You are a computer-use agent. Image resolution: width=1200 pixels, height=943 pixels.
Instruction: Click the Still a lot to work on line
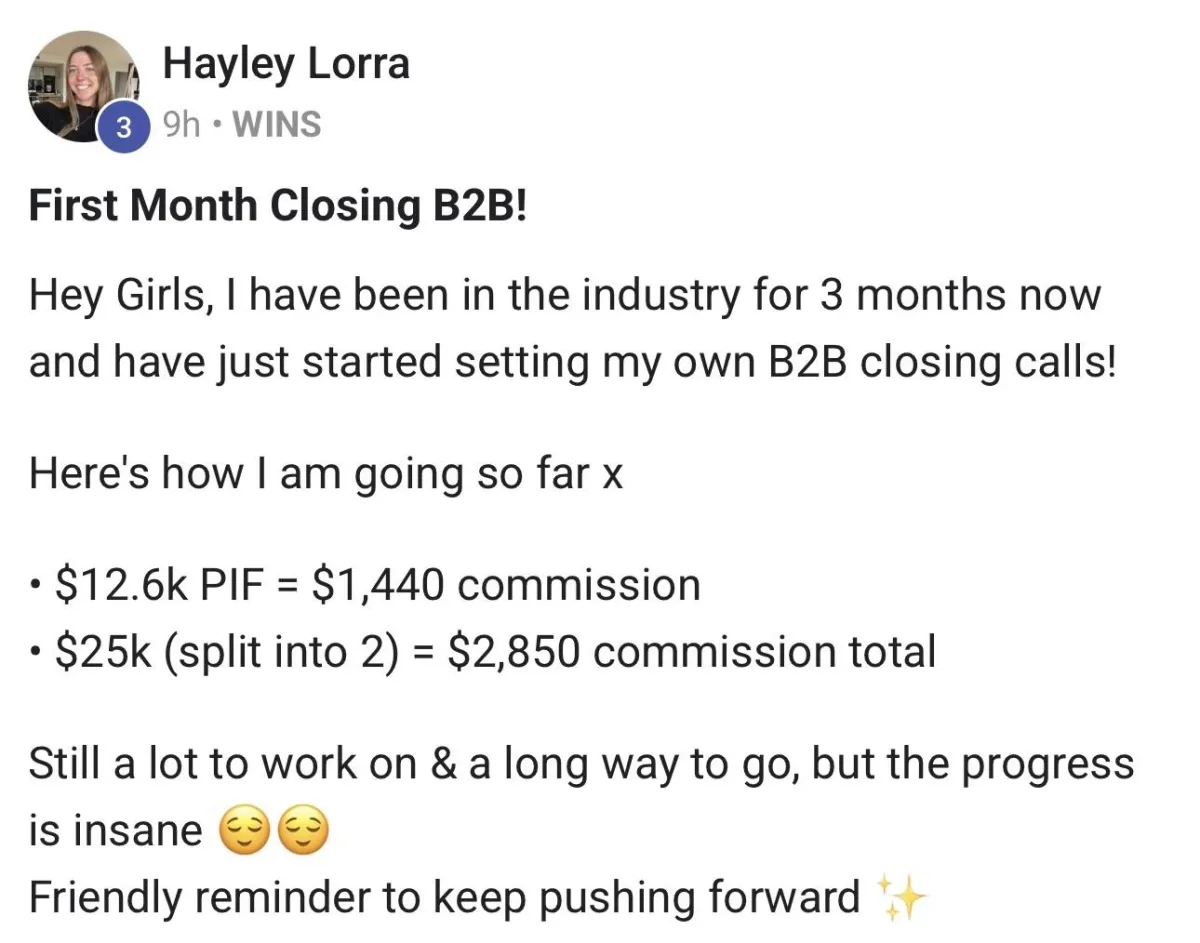click(581, 764)
